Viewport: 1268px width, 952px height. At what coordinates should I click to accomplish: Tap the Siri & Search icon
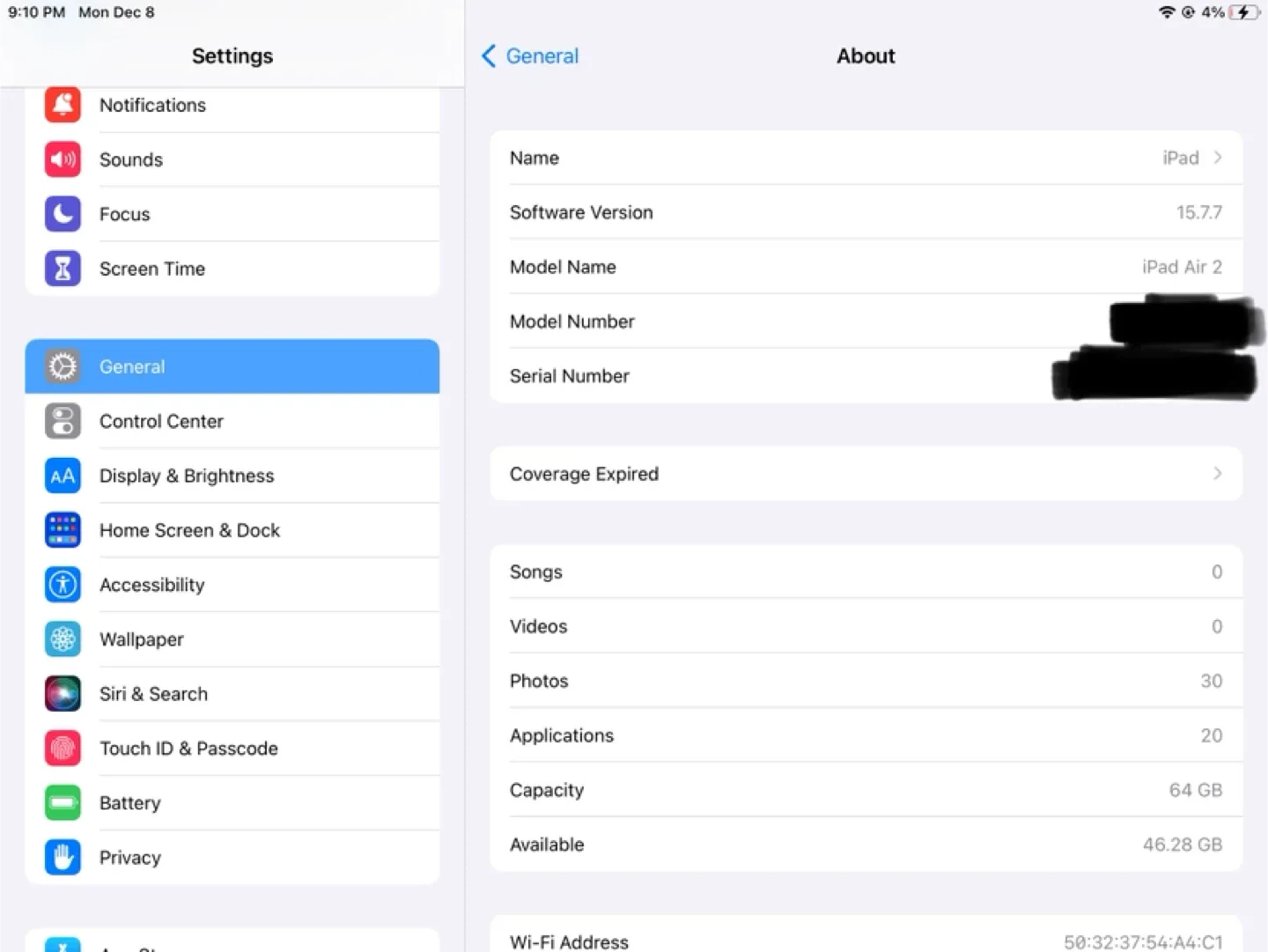62,694
